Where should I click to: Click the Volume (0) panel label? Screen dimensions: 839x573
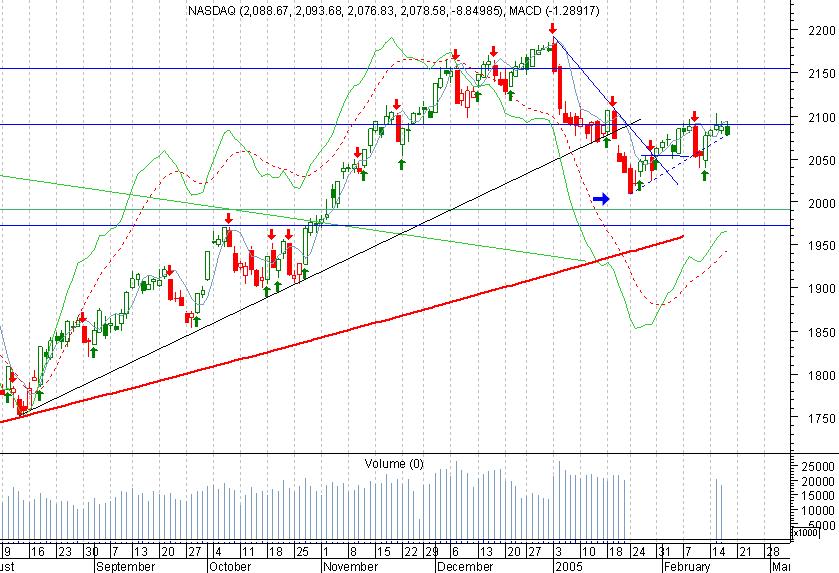click(394, 463)
